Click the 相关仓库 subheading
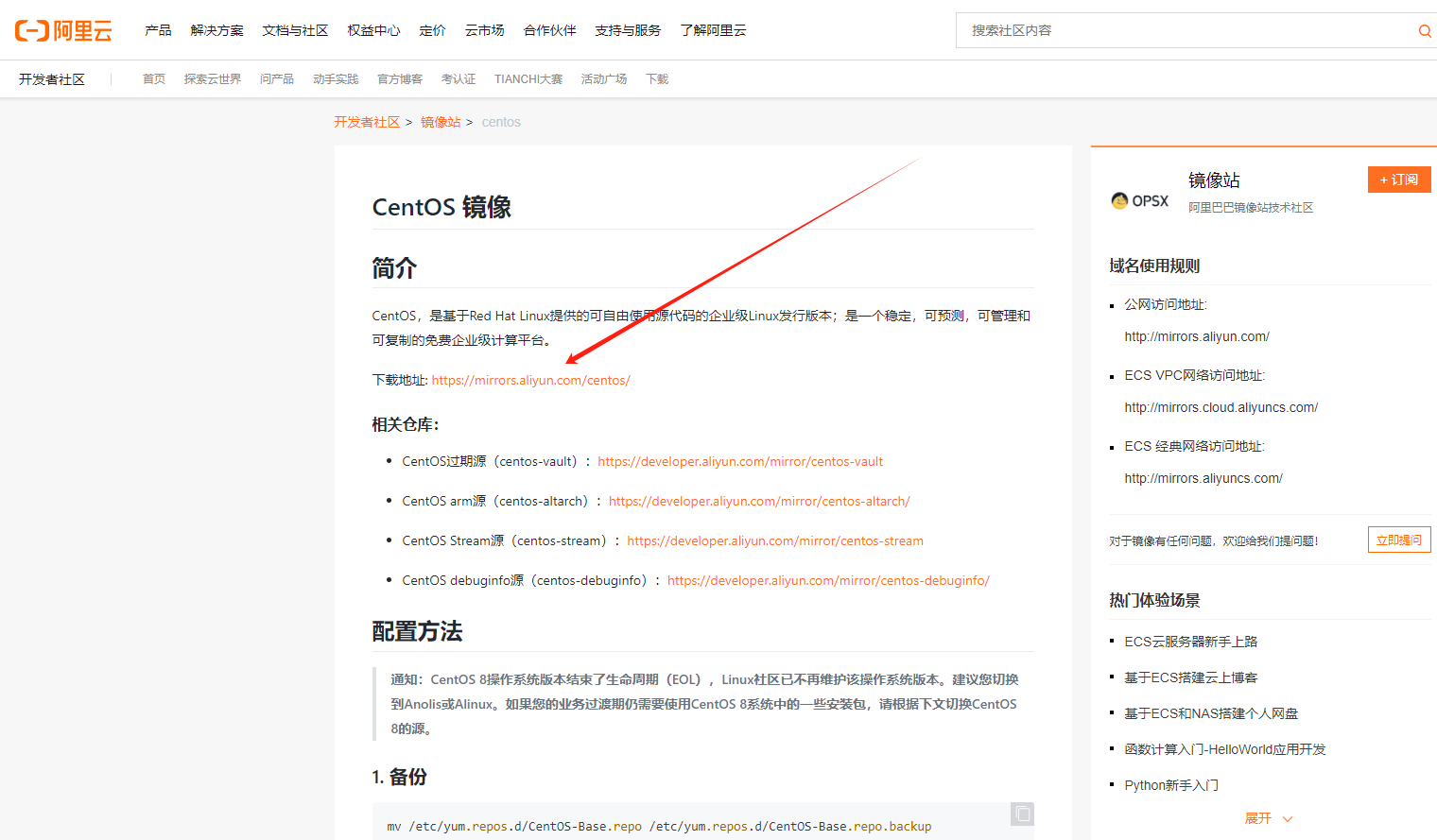 (x=406, y=424)
